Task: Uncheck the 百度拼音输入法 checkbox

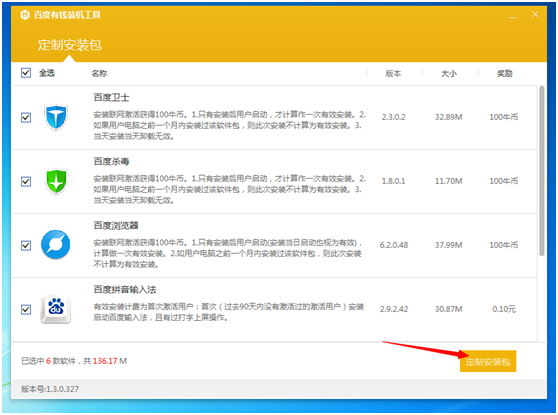Action: (x=26, y=310)
